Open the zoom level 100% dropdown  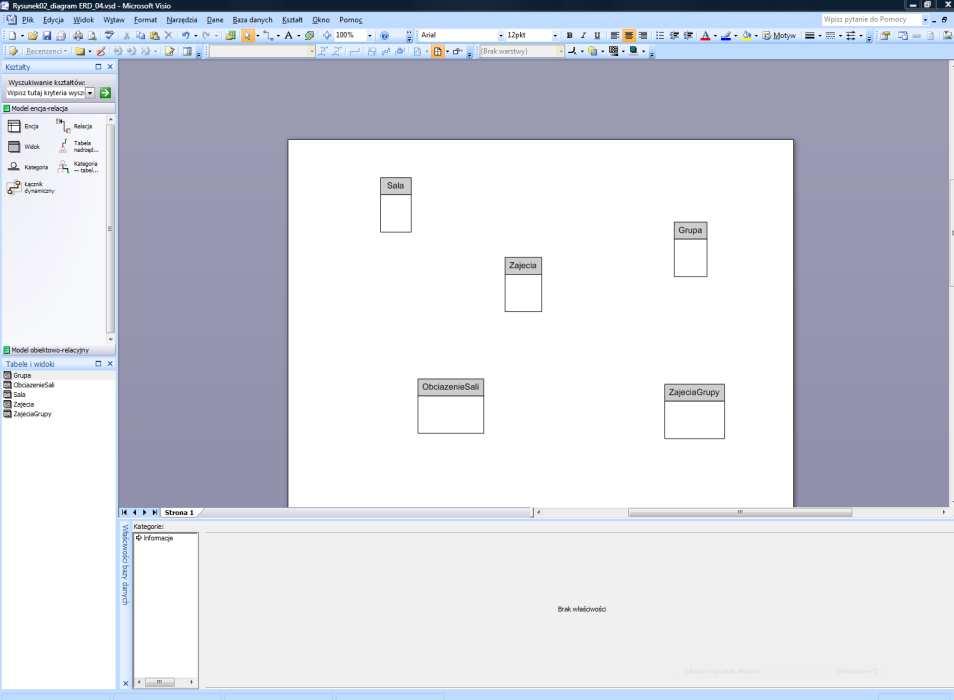[x=369, y=35]
